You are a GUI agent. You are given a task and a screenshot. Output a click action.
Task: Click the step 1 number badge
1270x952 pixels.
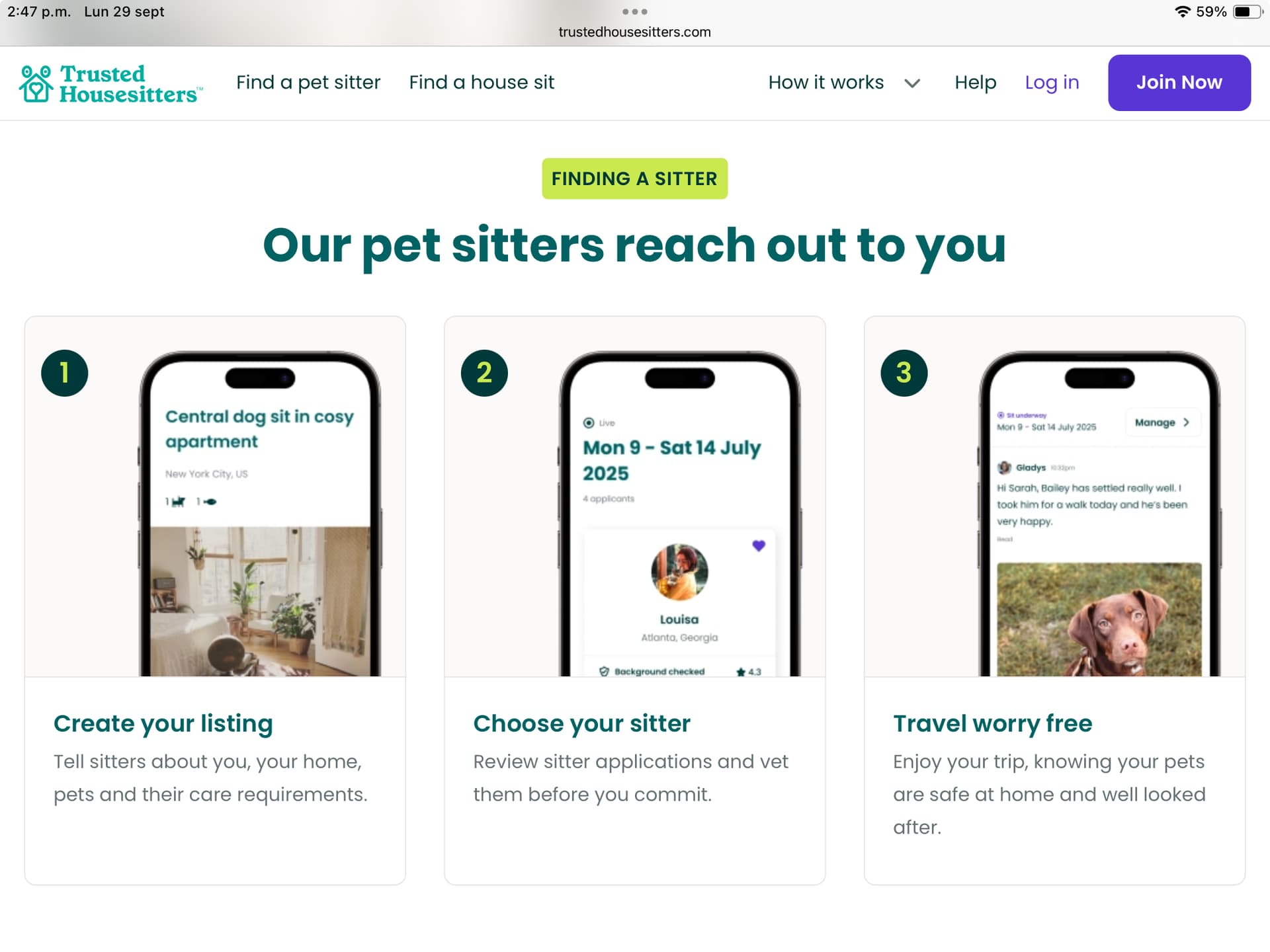(x=65, y=373)
